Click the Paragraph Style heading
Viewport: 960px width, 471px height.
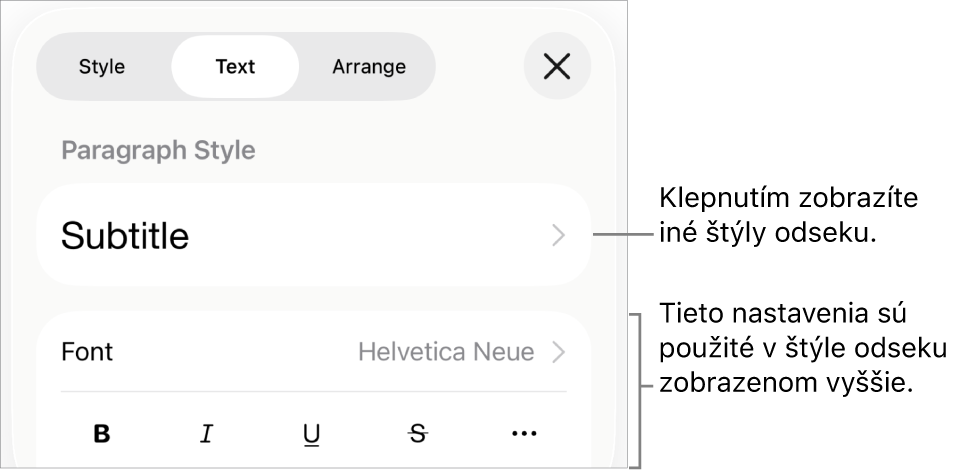pyautogui.click(x=158, y=151)
